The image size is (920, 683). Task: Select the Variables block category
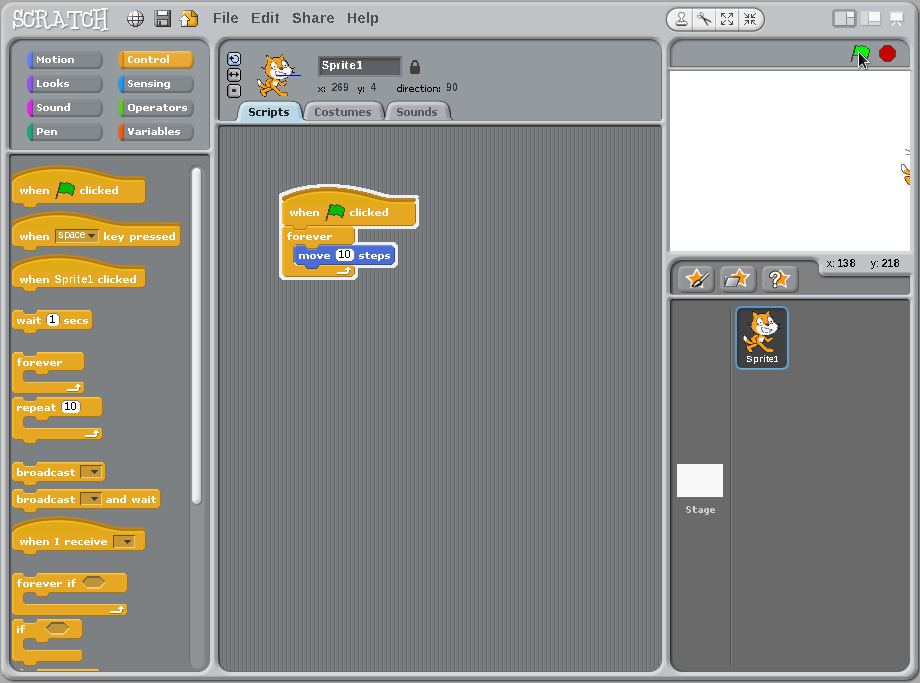[155, 131]
